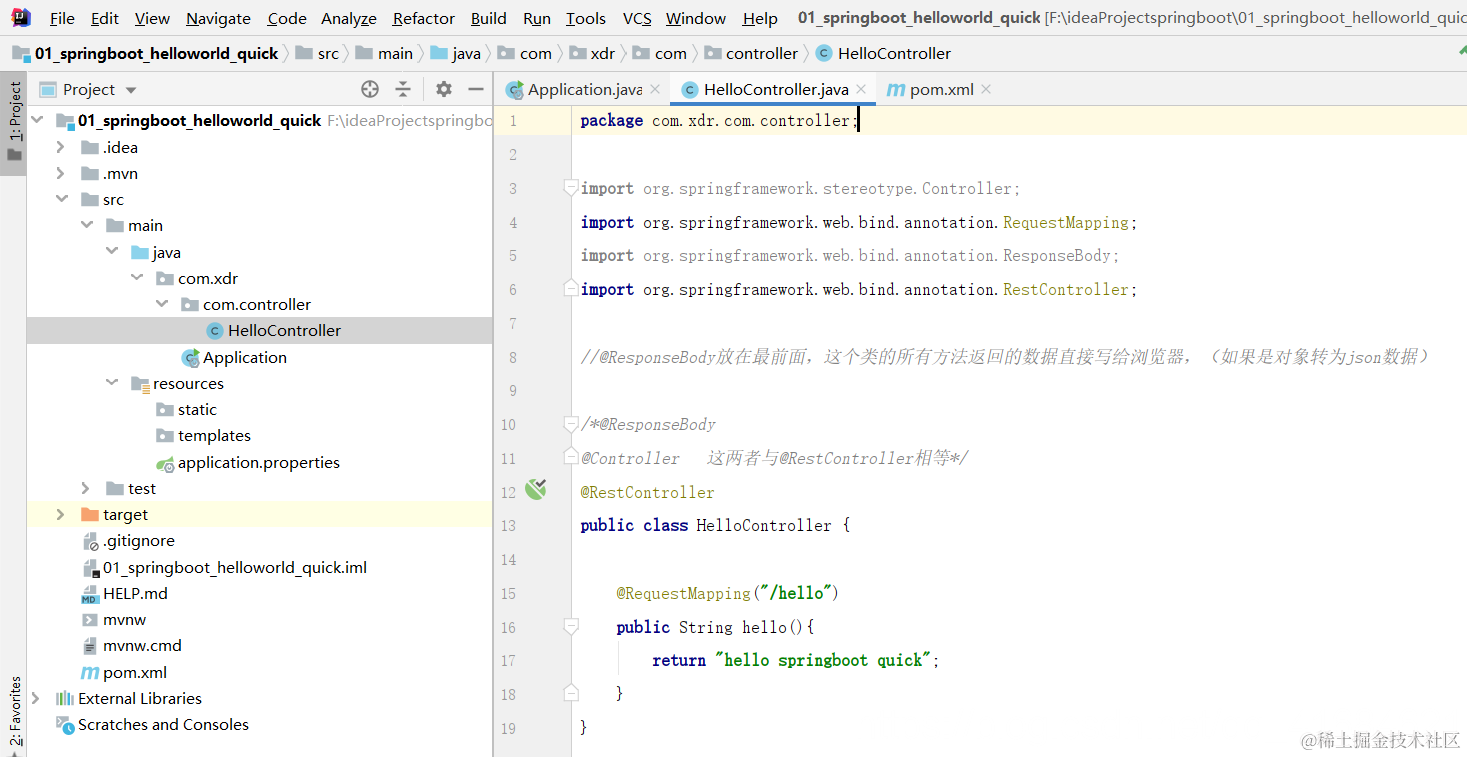The width and height of the screenshot is (1467, 757).
Task: Click the .iml module file icon
Action: tap(90, 568)
